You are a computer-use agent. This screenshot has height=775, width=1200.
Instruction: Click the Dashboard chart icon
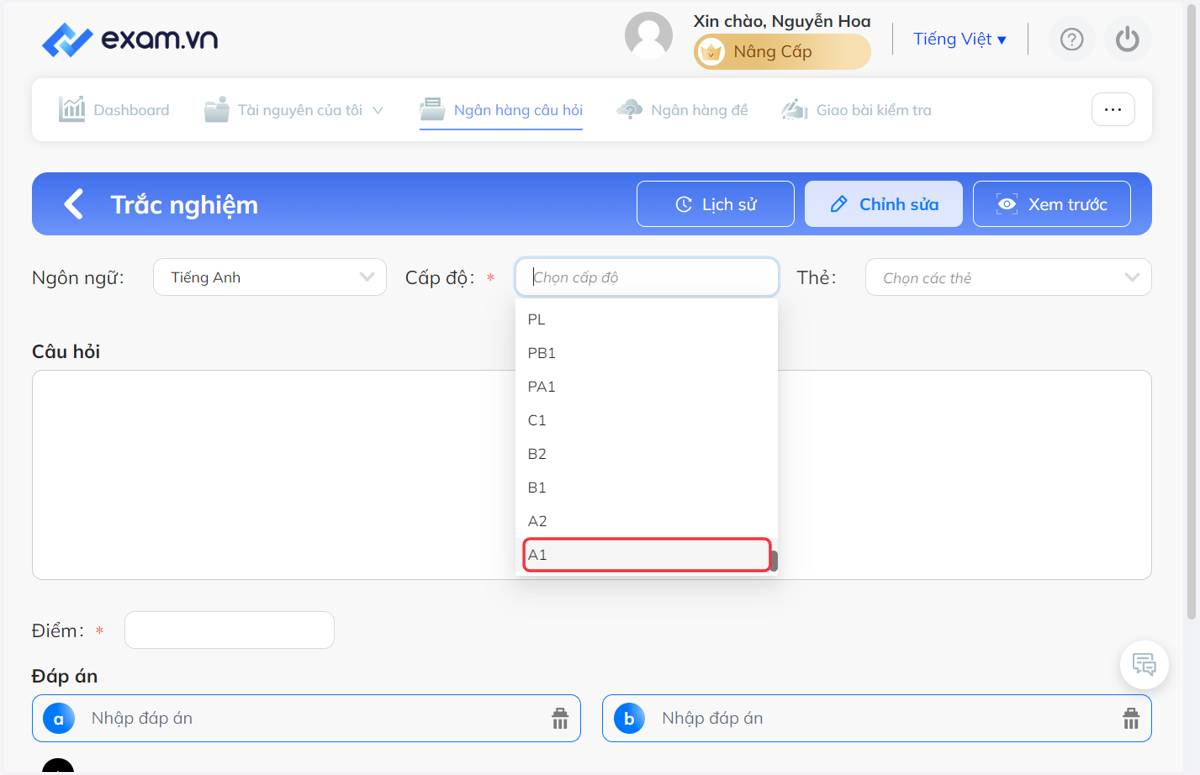72,109
